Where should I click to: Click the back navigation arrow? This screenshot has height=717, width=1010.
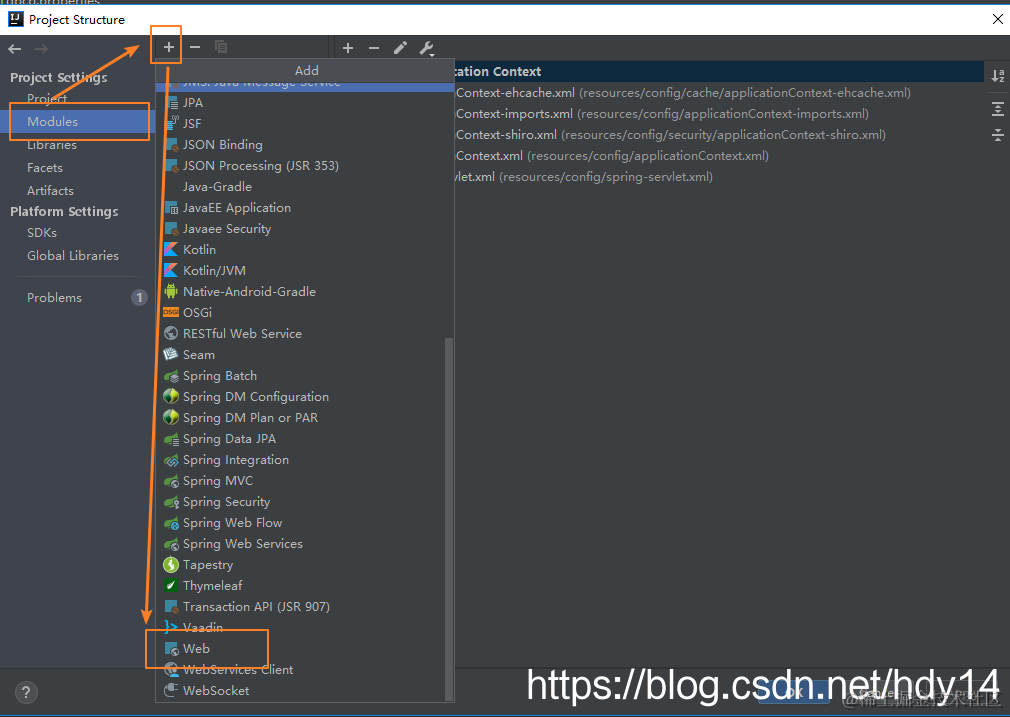click(x=15, y=49)
